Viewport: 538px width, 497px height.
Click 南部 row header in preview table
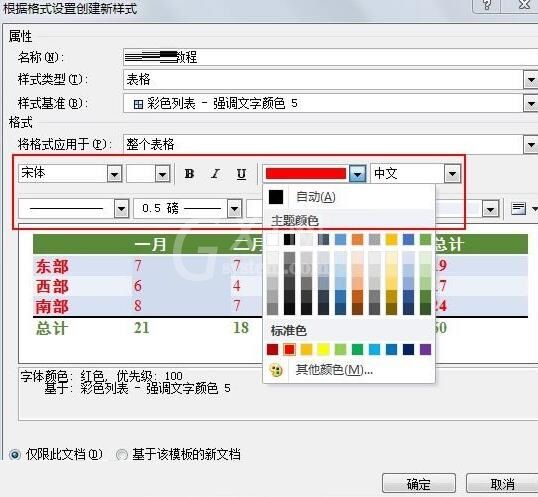[52, 306]
